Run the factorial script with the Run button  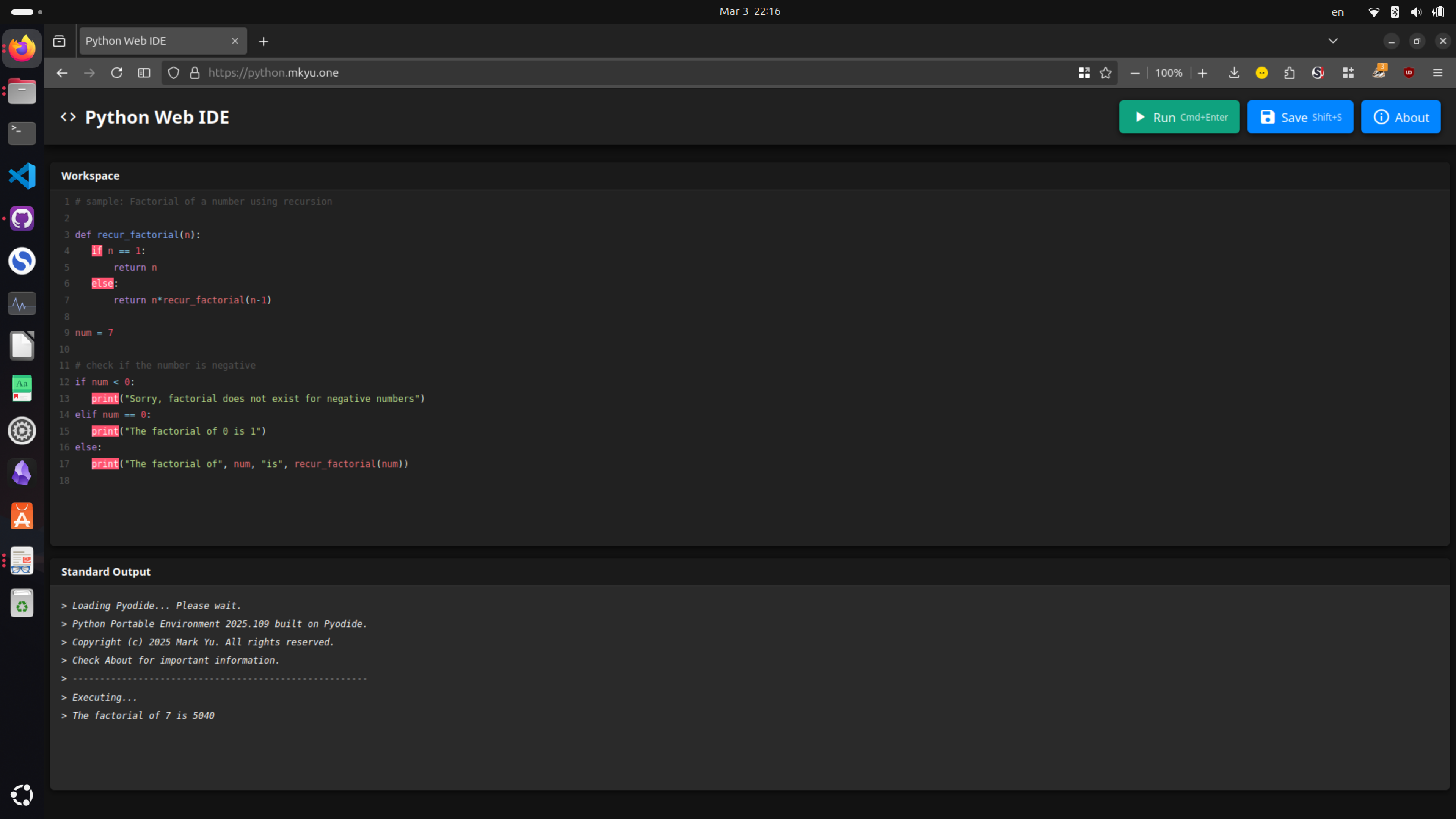pyautogui.click(x=1179, y=117)
